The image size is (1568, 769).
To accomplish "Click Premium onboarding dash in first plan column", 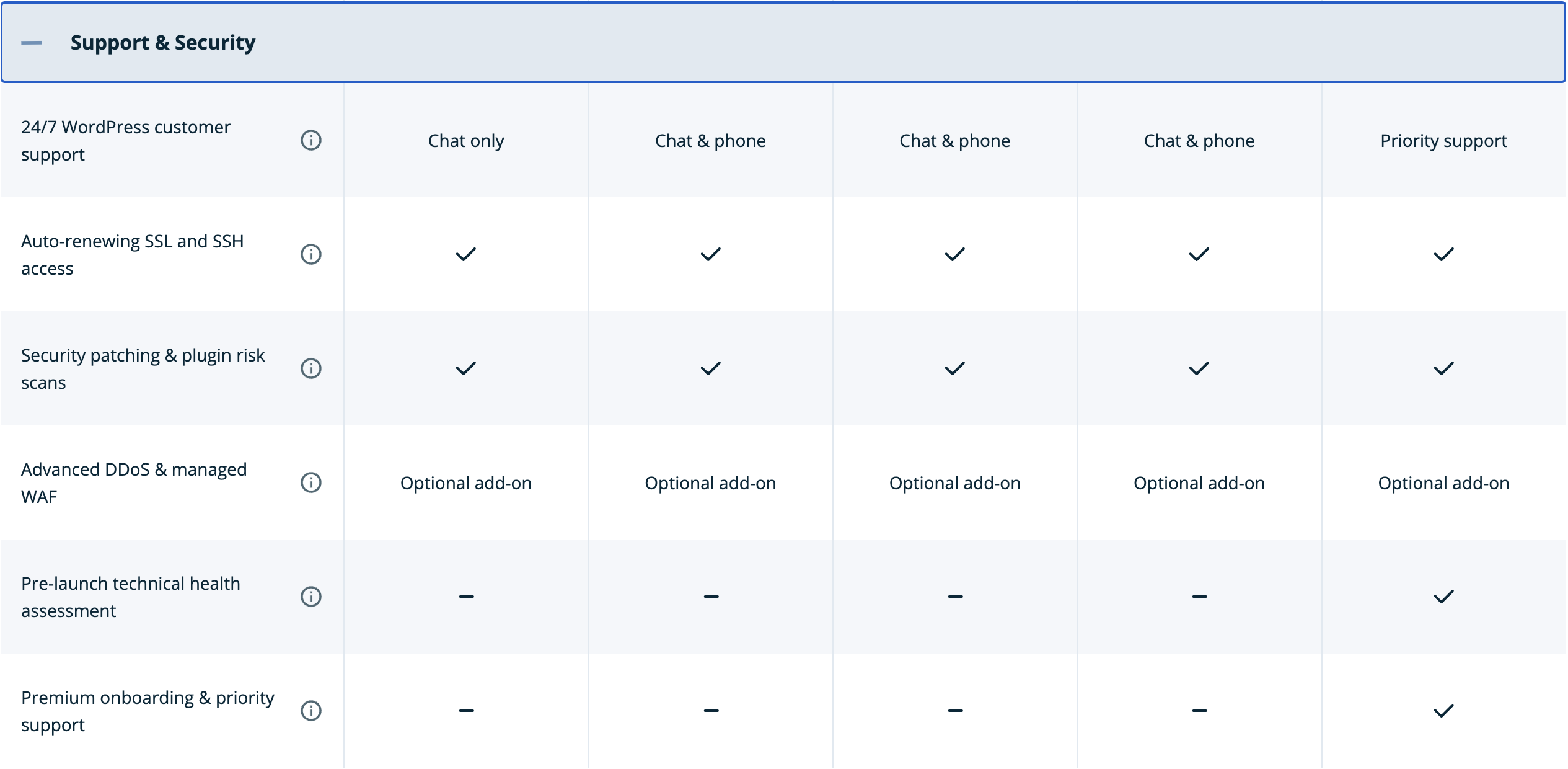I will (x=466, y=711).
